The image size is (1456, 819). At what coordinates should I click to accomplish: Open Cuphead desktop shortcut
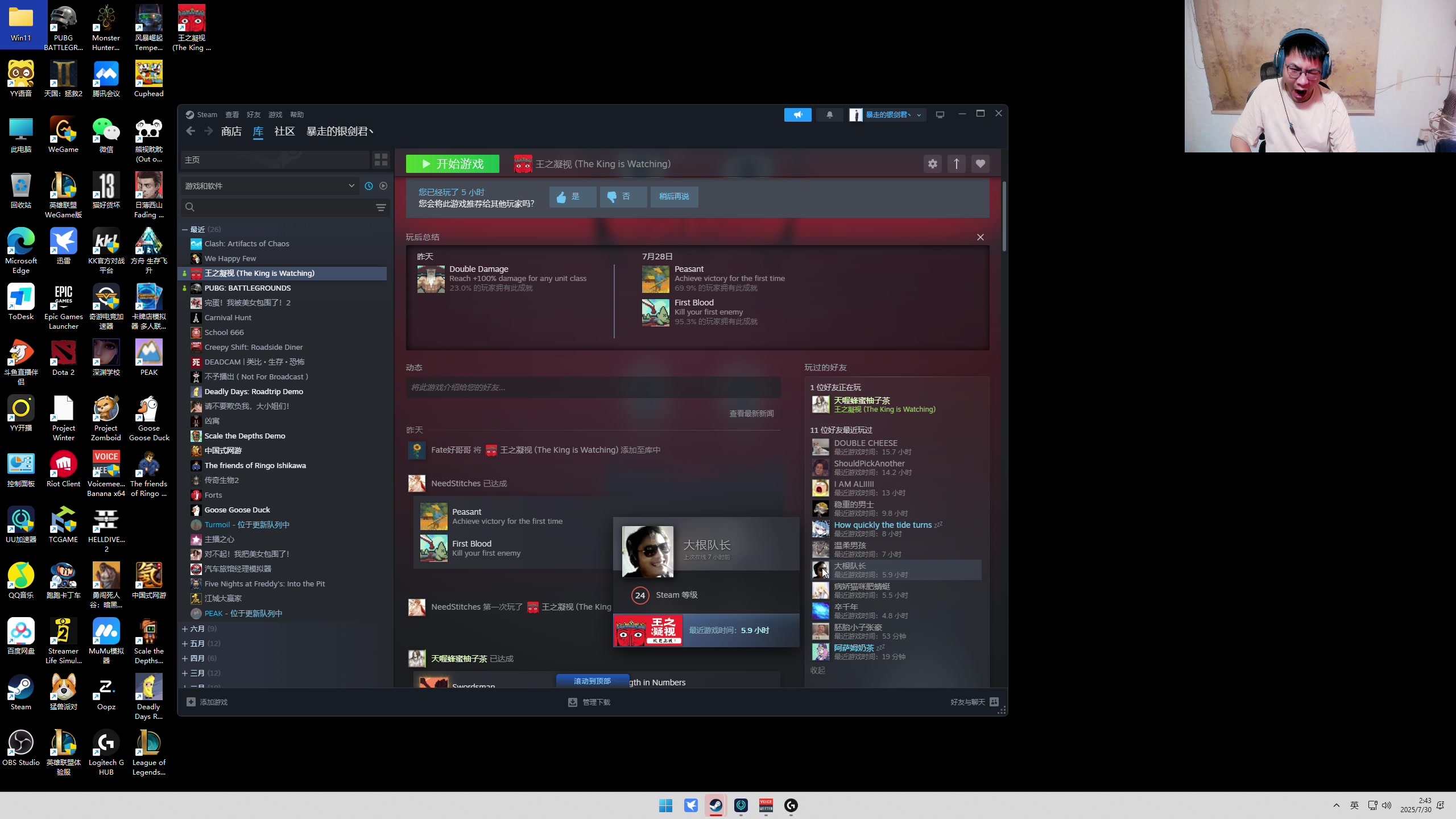(x=148, y=78)
